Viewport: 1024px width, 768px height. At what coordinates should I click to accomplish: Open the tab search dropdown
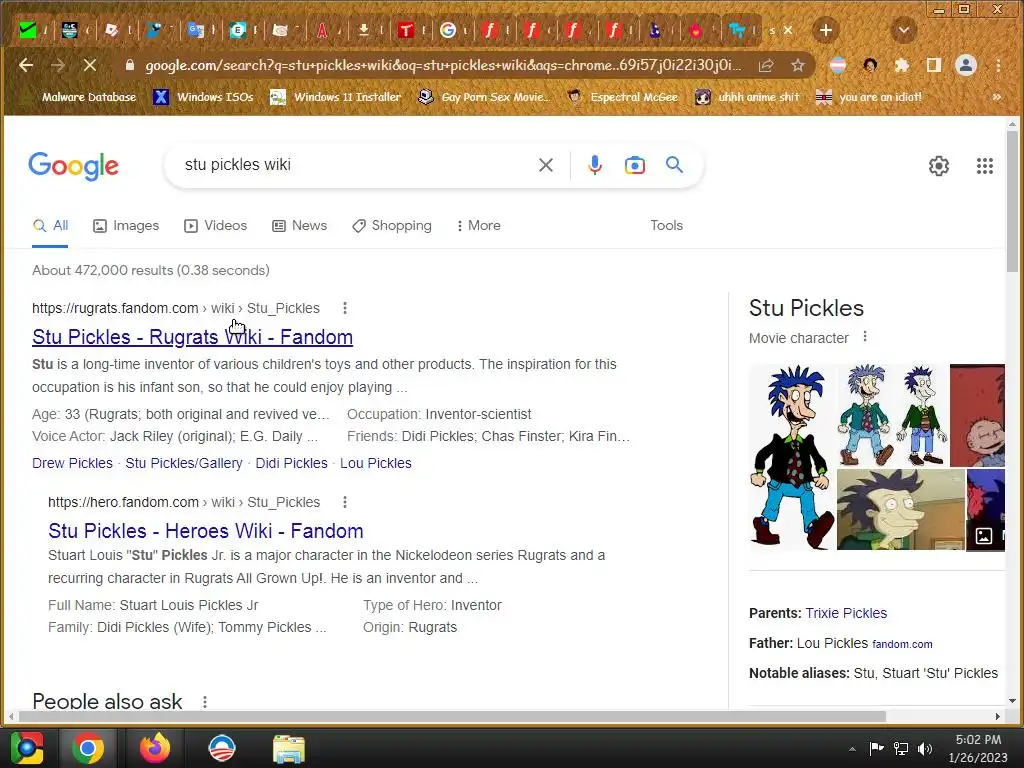904,30
